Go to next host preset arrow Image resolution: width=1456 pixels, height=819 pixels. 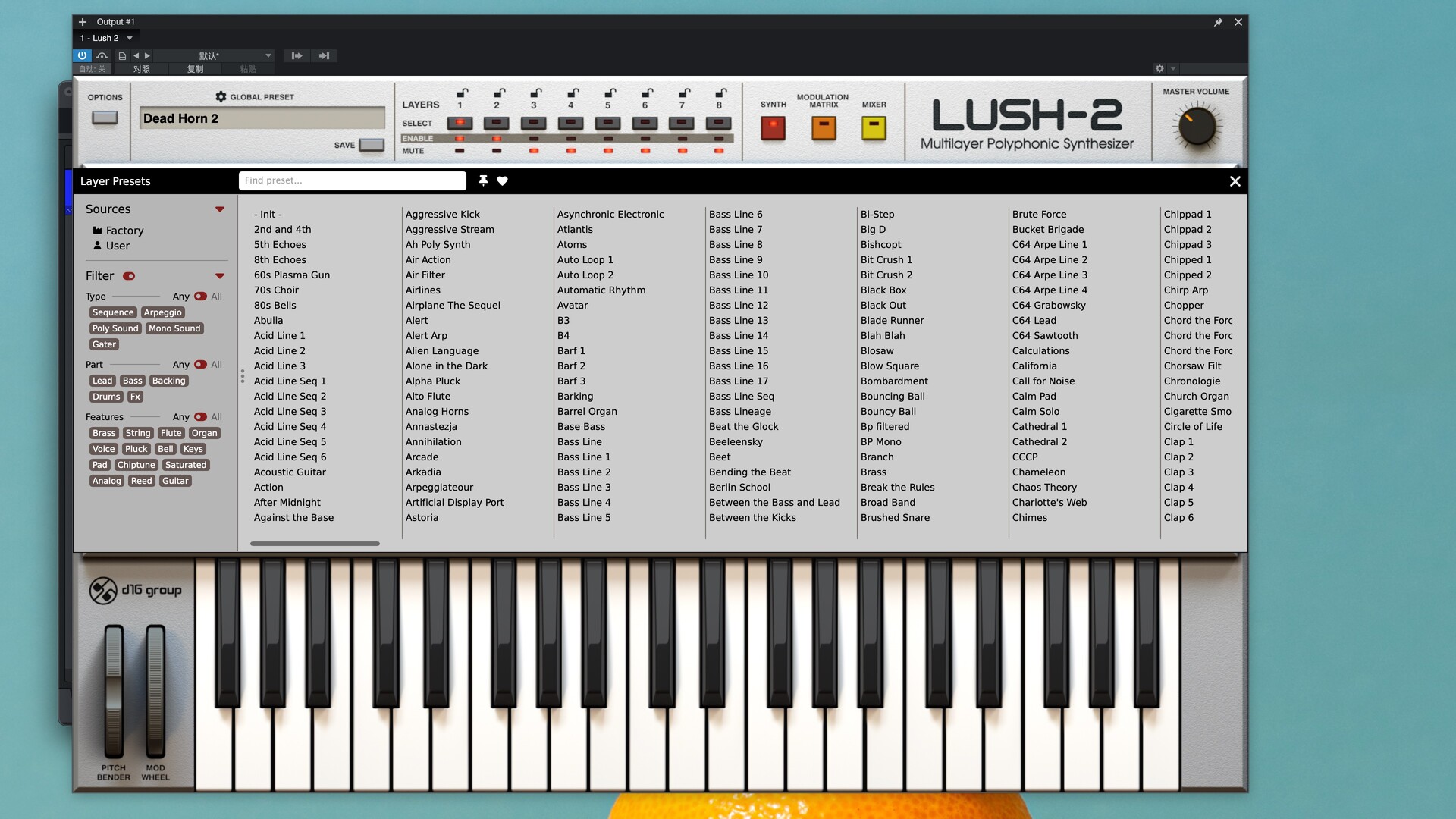coord(147,55)
